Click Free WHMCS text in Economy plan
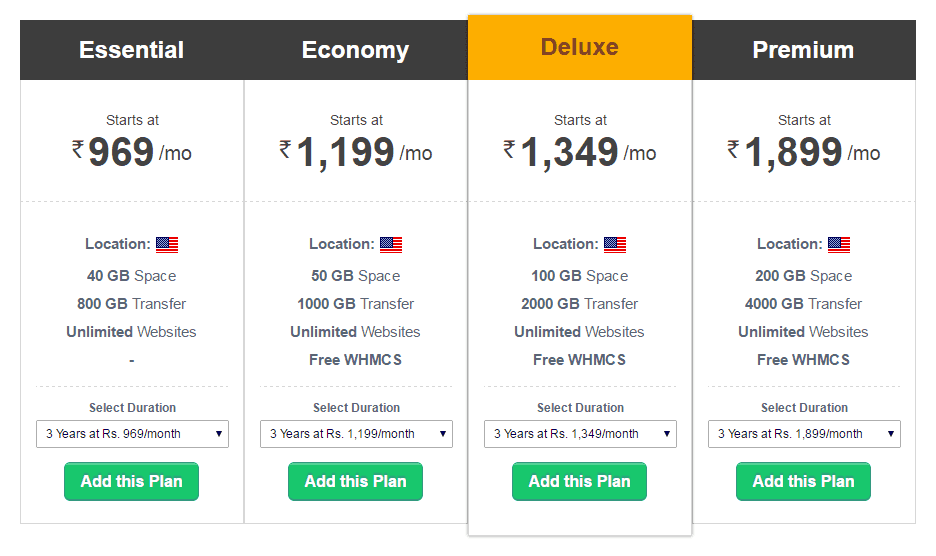Viewport: 936px width, 556px height. 356,360
